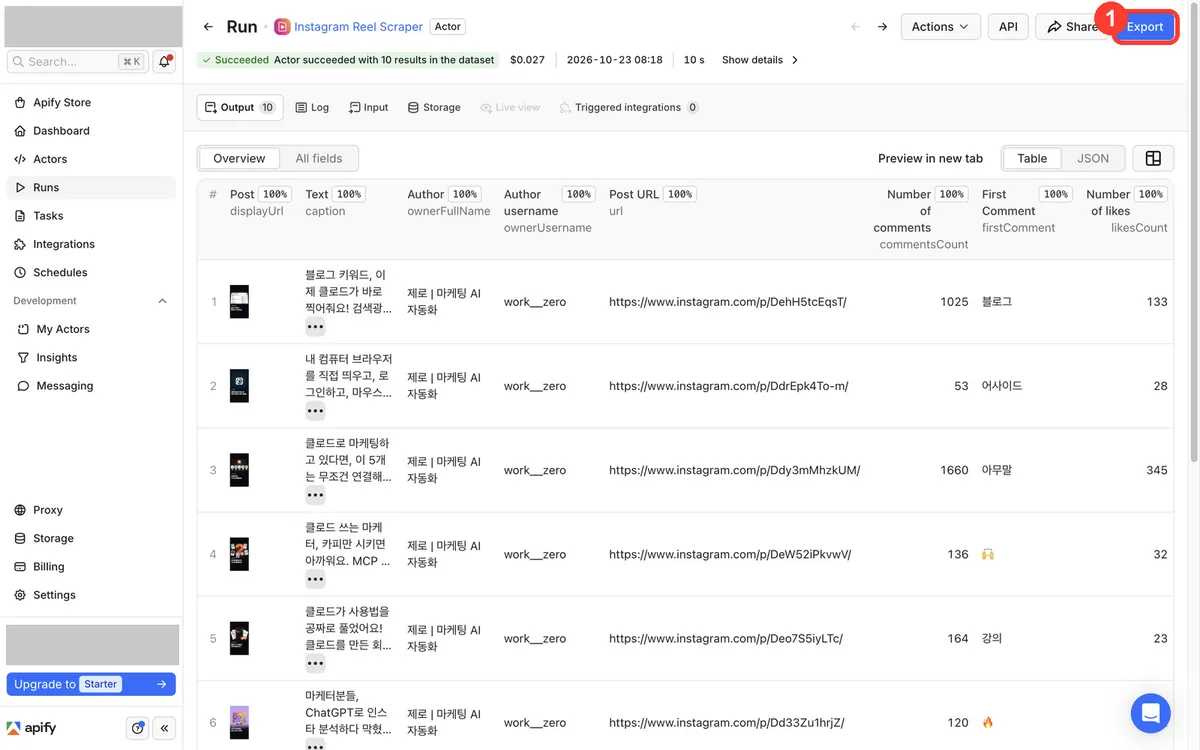This screenshot has width=1200, height=750.
Task: Open Apify Store in sidebar
Action: 91,102
